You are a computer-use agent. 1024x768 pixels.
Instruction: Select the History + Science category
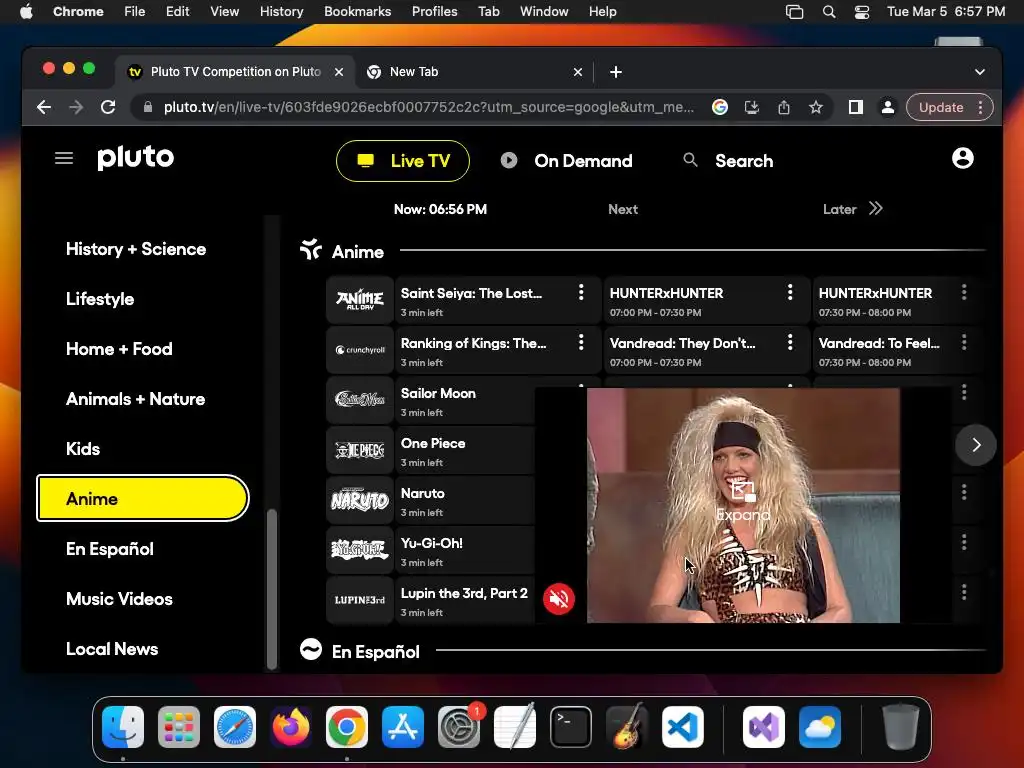(x=136, y=249)
